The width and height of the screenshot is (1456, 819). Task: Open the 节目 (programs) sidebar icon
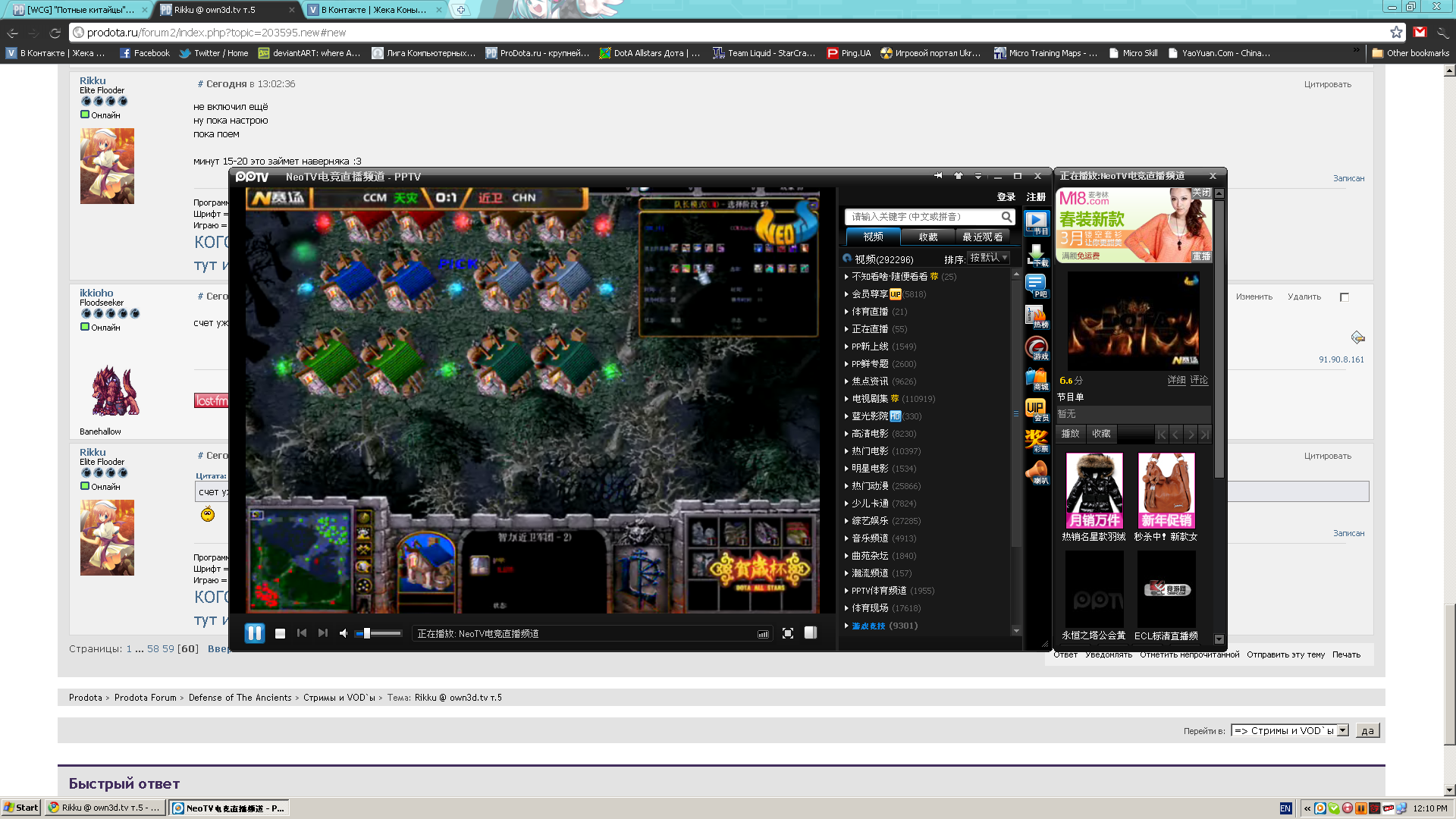[x=1037, y=223]
